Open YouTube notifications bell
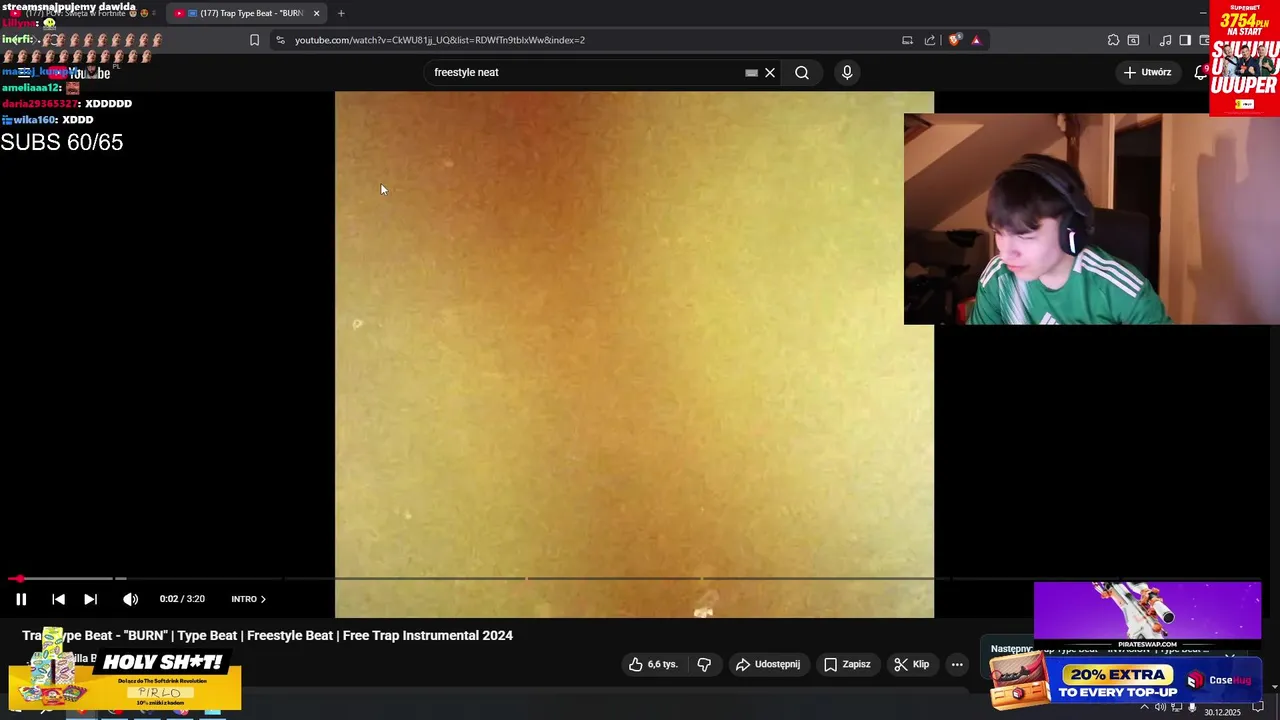This screenshot has width=1280, height=720. (x=1201, y=72)
